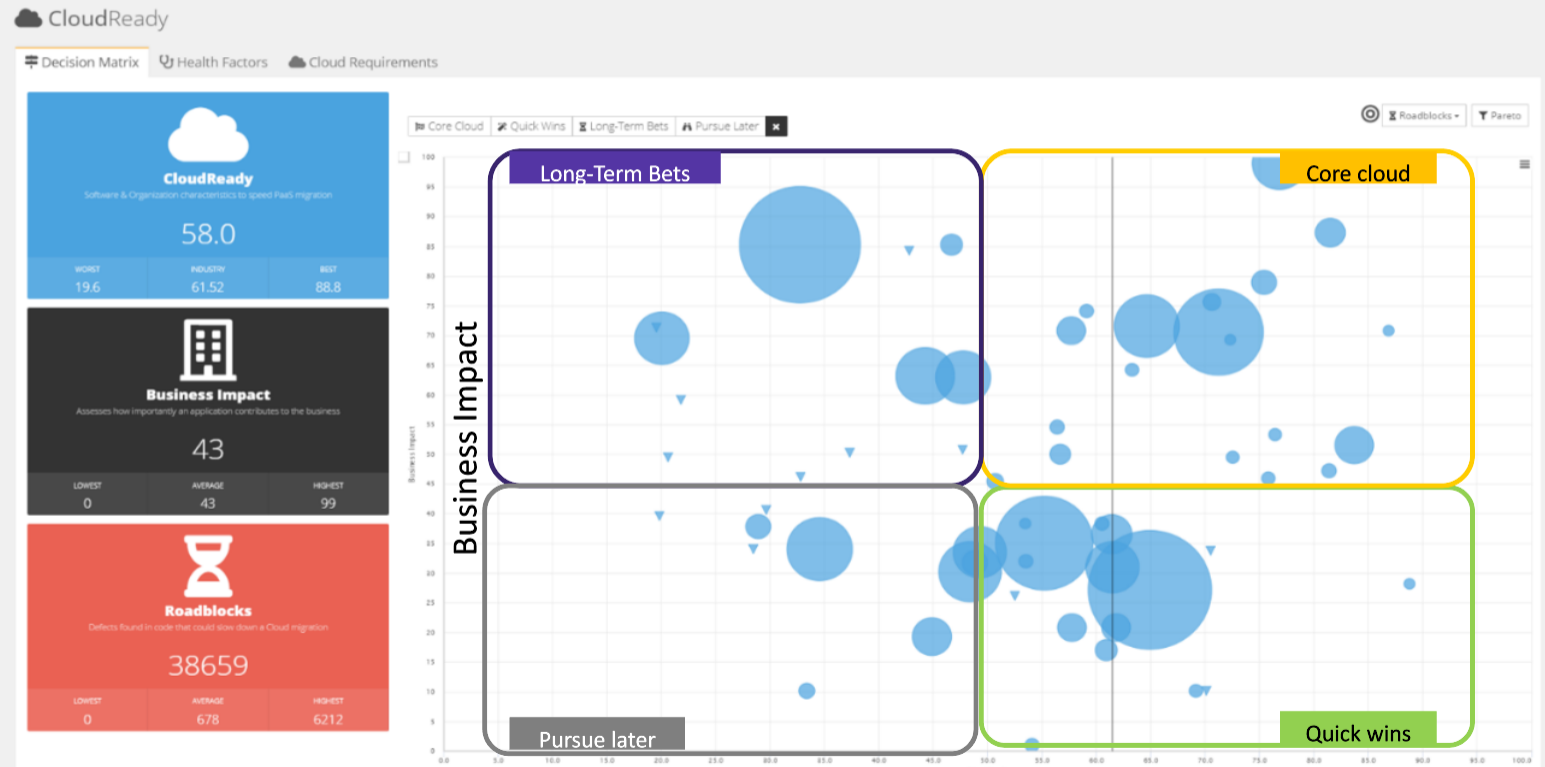
Task: Click the triangle marker at CloudReady 20, impact 39
Action: coord(659,516)
